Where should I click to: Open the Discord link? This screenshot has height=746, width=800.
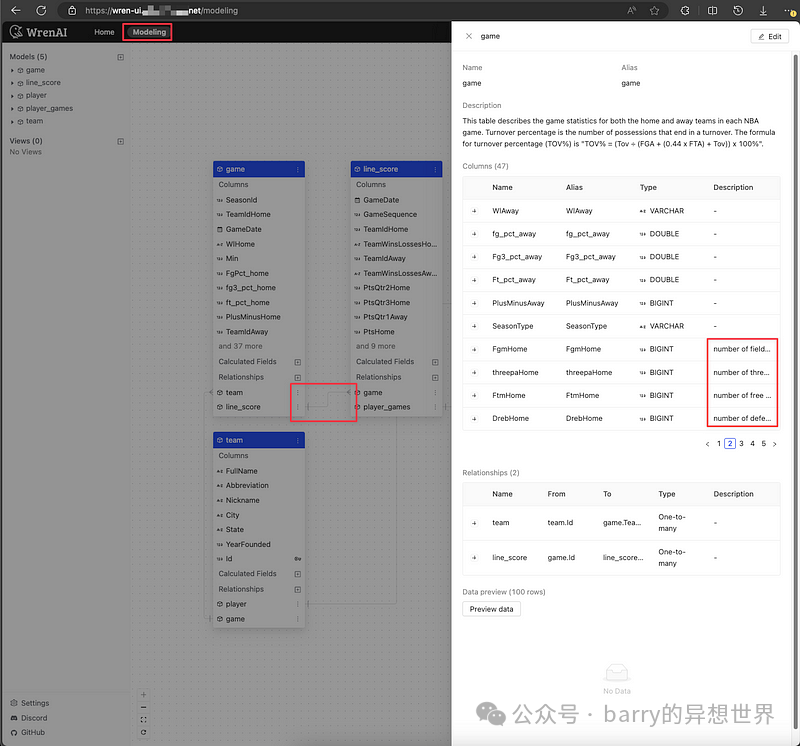click(29, 718)
